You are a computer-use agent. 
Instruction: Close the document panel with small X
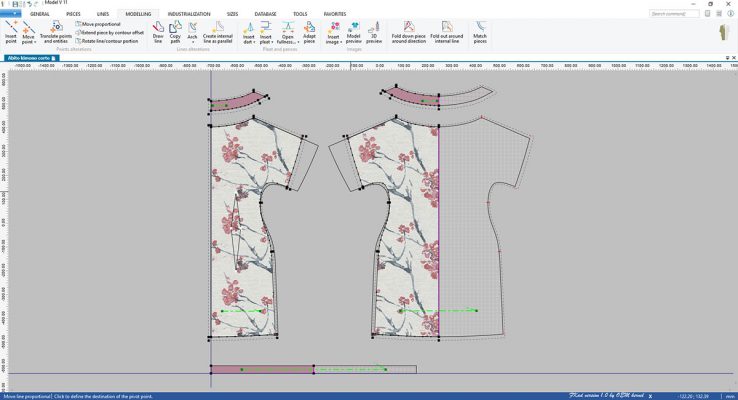click(734, 58)
